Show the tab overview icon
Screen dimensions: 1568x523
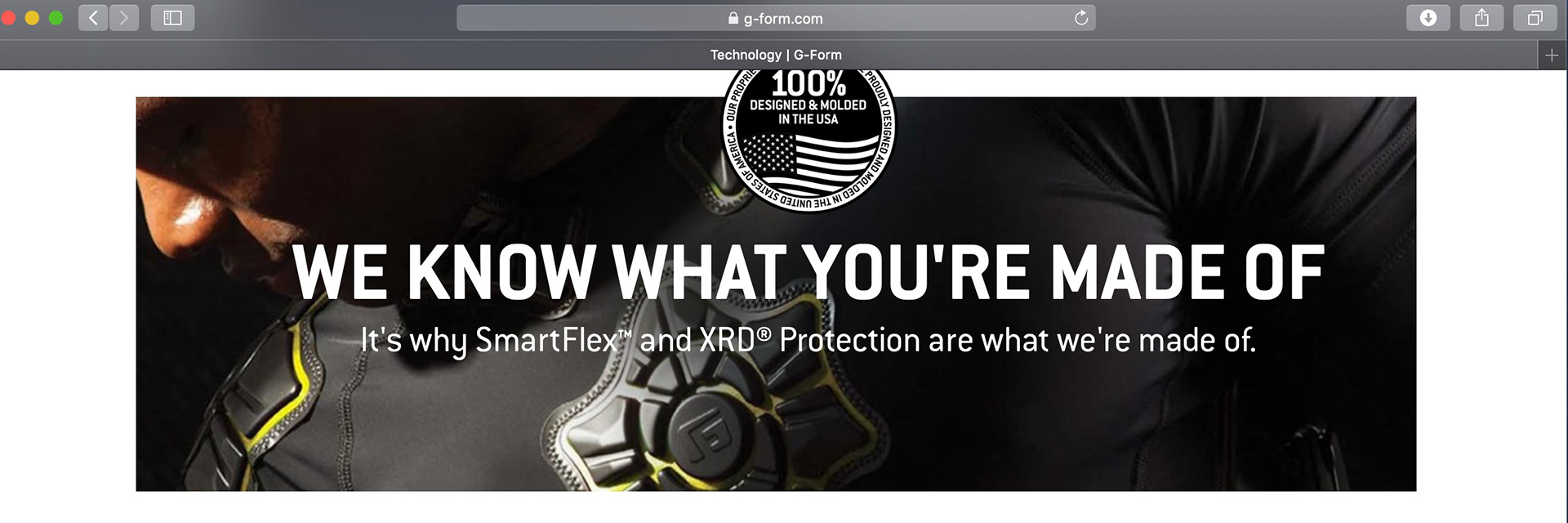coord(1535,18)
